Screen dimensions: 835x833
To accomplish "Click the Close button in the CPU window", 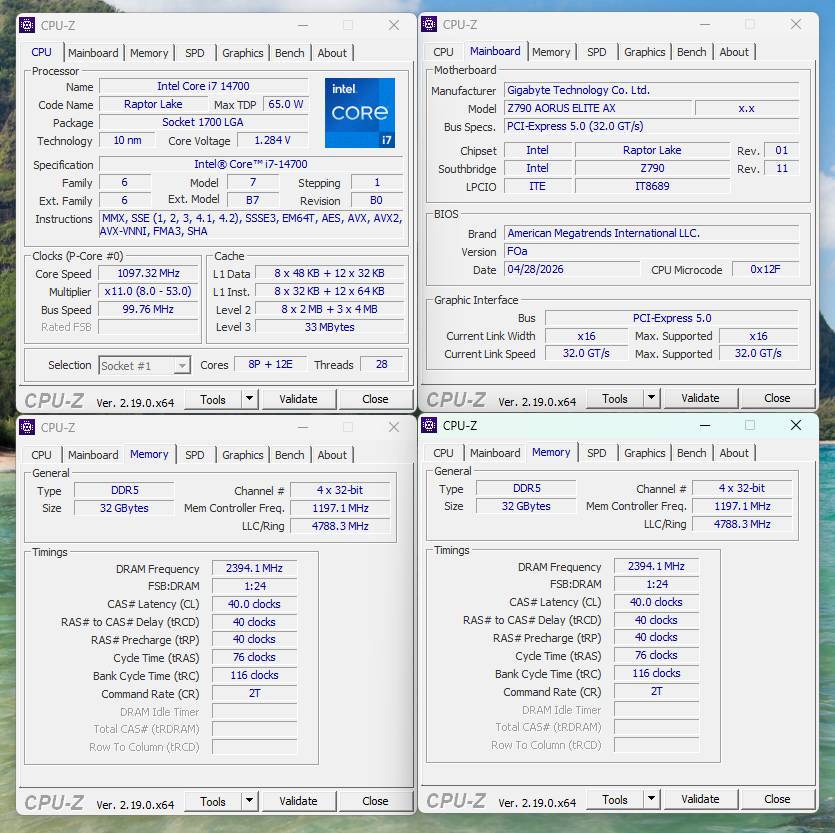I will point(375,399).
